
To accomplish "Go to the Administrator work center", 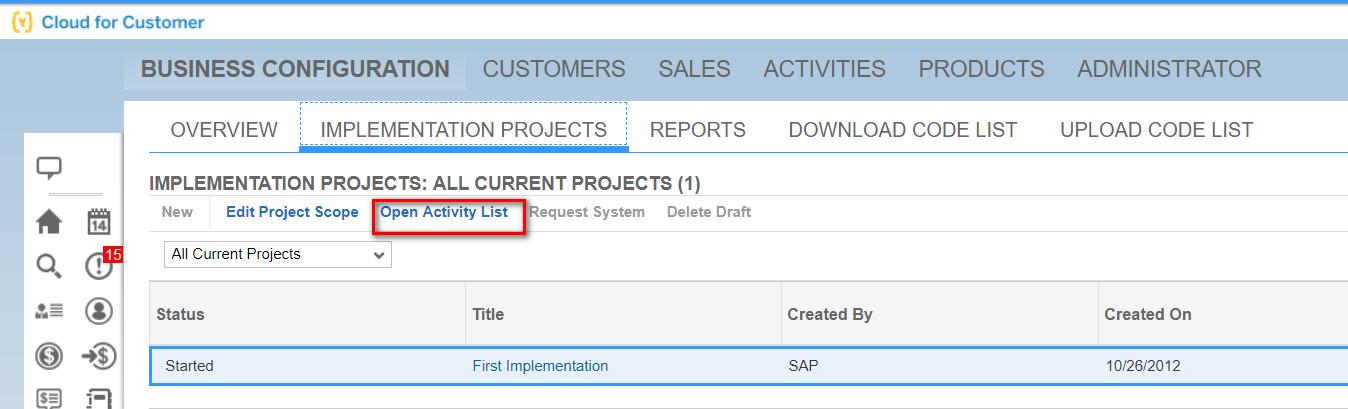I will click(x=1168, y=69).
